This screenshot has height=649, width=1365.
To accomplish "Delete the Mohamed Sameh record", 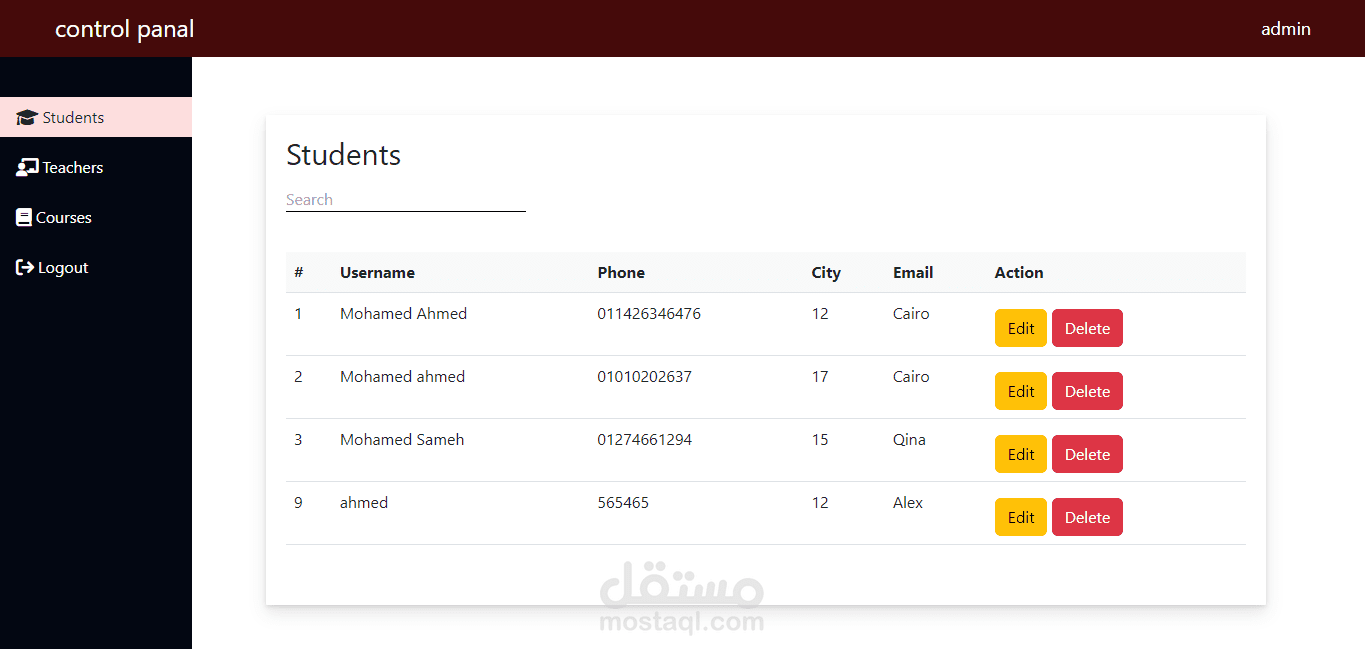I will 1087,454.
